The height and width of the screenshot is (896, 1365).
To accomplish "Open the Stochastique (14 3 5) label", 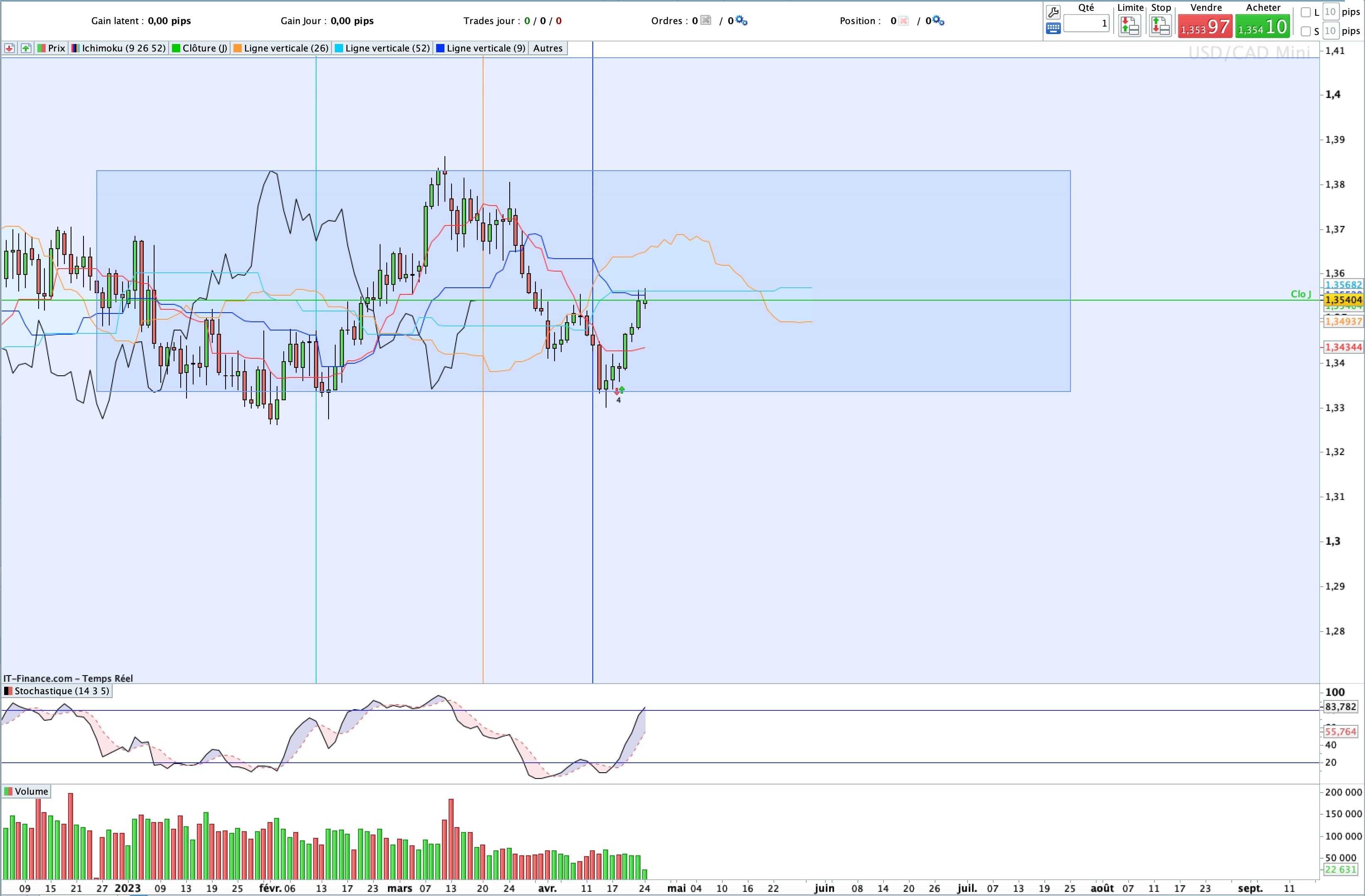I will tap(57, 691).
